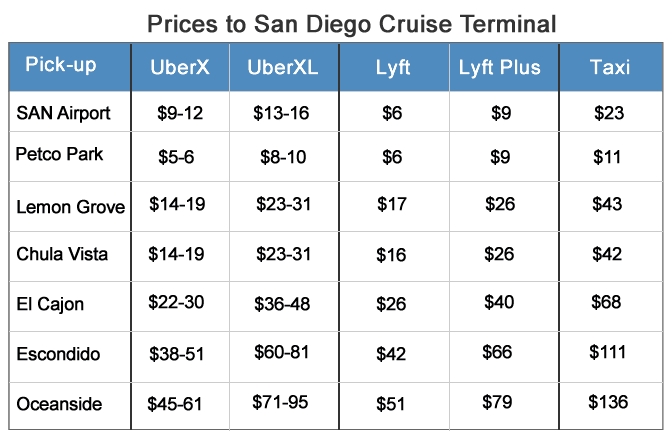Click the Taxi column header
Viewport: 668px width, 434px height.
click(609, 68)
